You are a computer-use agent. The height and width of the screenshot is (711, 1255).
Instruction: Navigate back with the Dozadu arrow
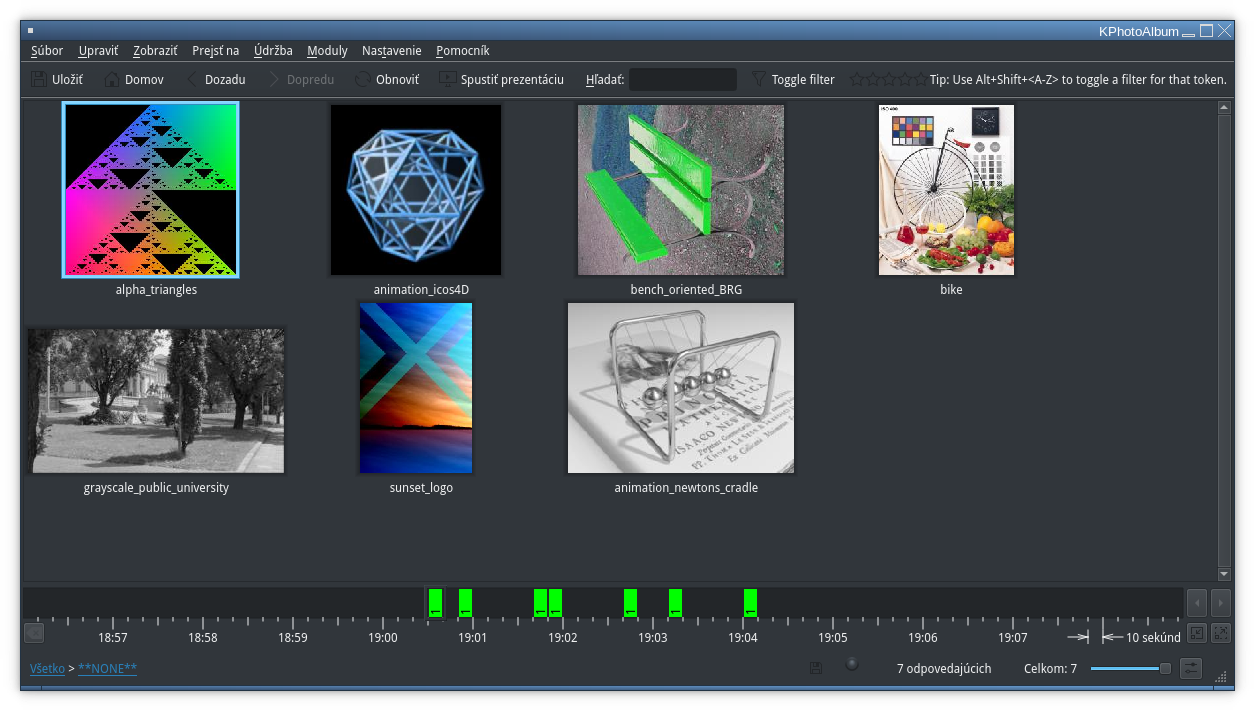193,79
